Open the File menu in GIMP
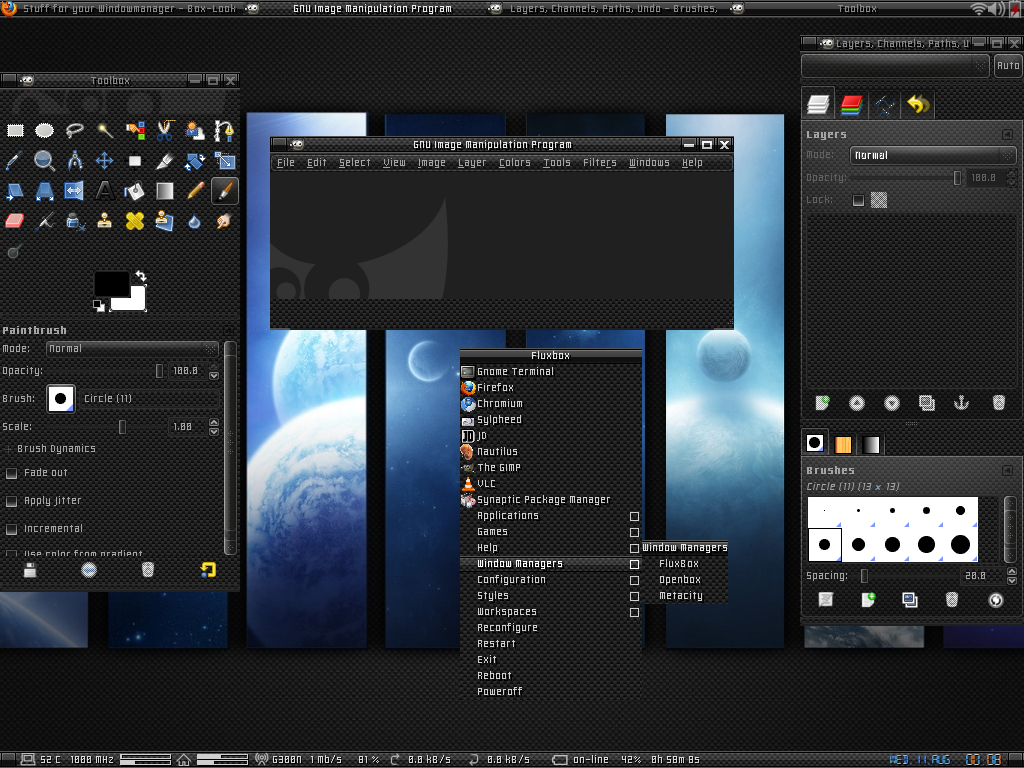Image resolution: width=1024 pixels, height=768 pixels. (x=285, y=163)
